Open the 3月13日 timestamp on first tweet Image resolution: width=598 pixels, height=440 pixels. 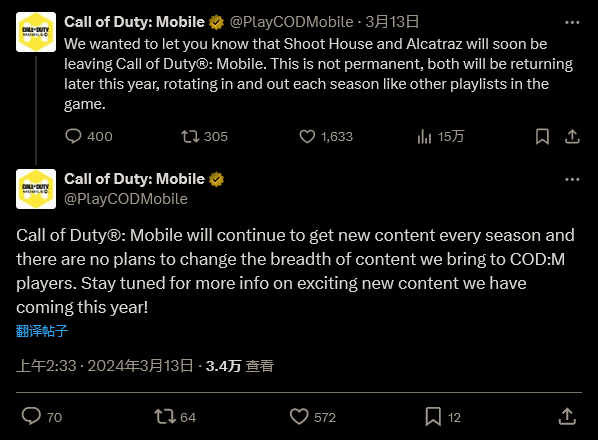coord(392,22)
